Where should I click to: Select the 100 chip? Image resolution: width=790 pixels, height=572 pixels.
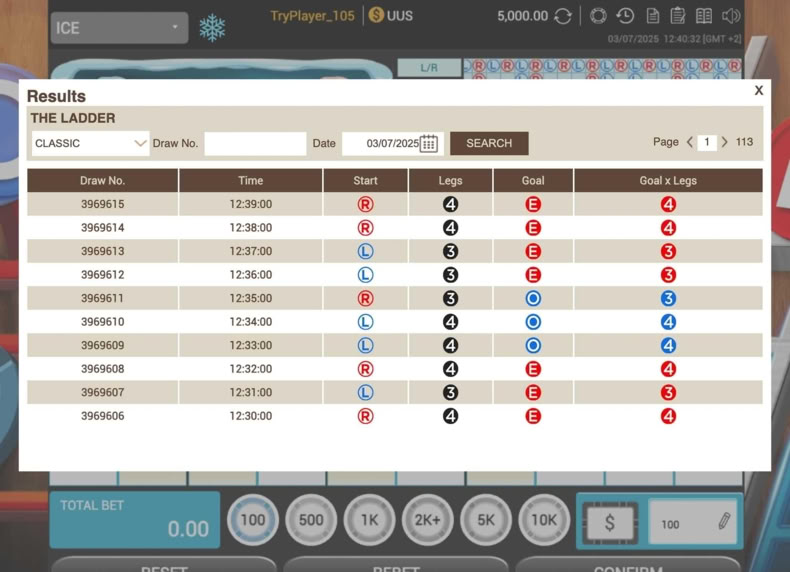pos(252,520)
